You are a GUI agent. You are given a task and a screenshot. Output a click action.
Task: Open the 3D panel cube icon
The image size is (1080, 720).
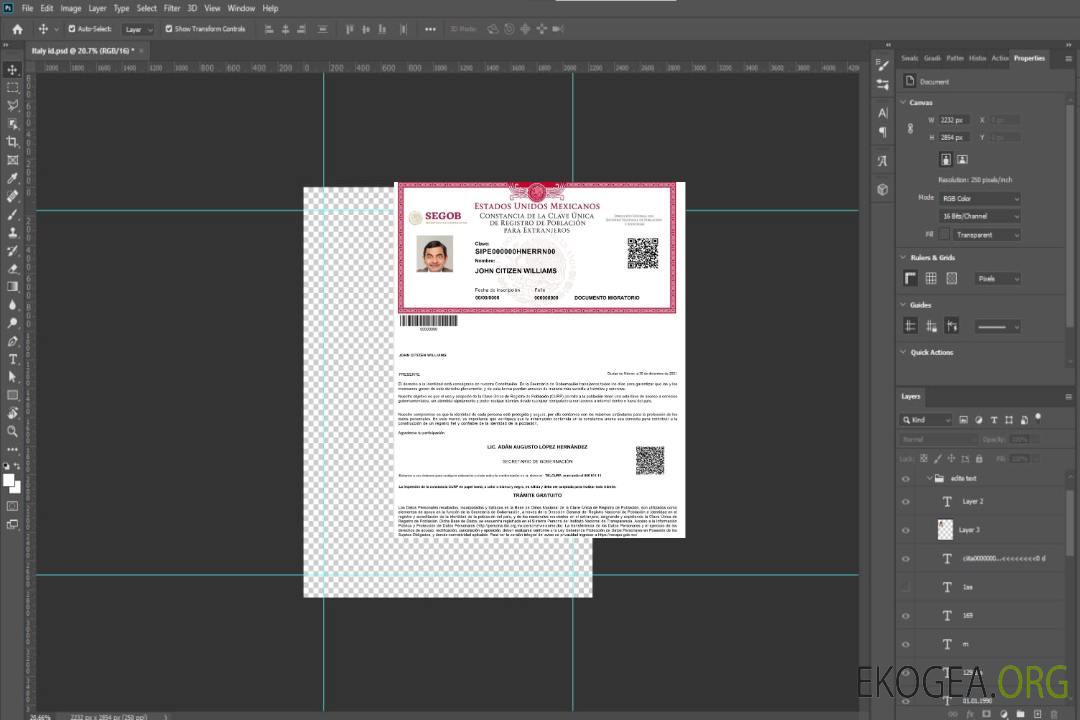[882, 189]
